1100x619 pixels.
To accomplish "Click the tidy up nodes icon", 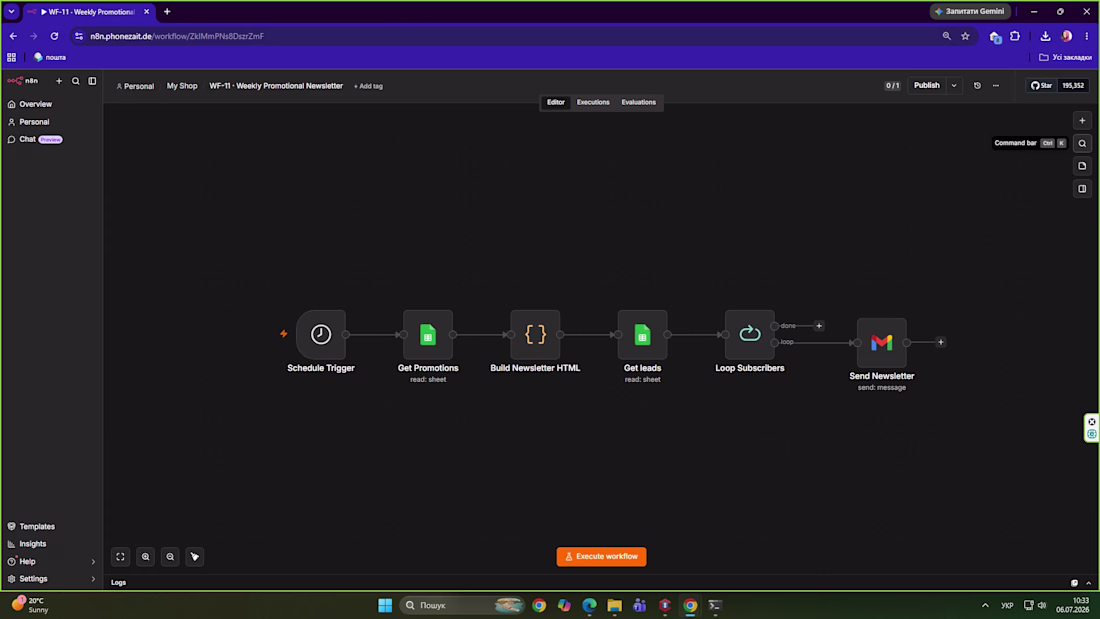I will [194, 557].
